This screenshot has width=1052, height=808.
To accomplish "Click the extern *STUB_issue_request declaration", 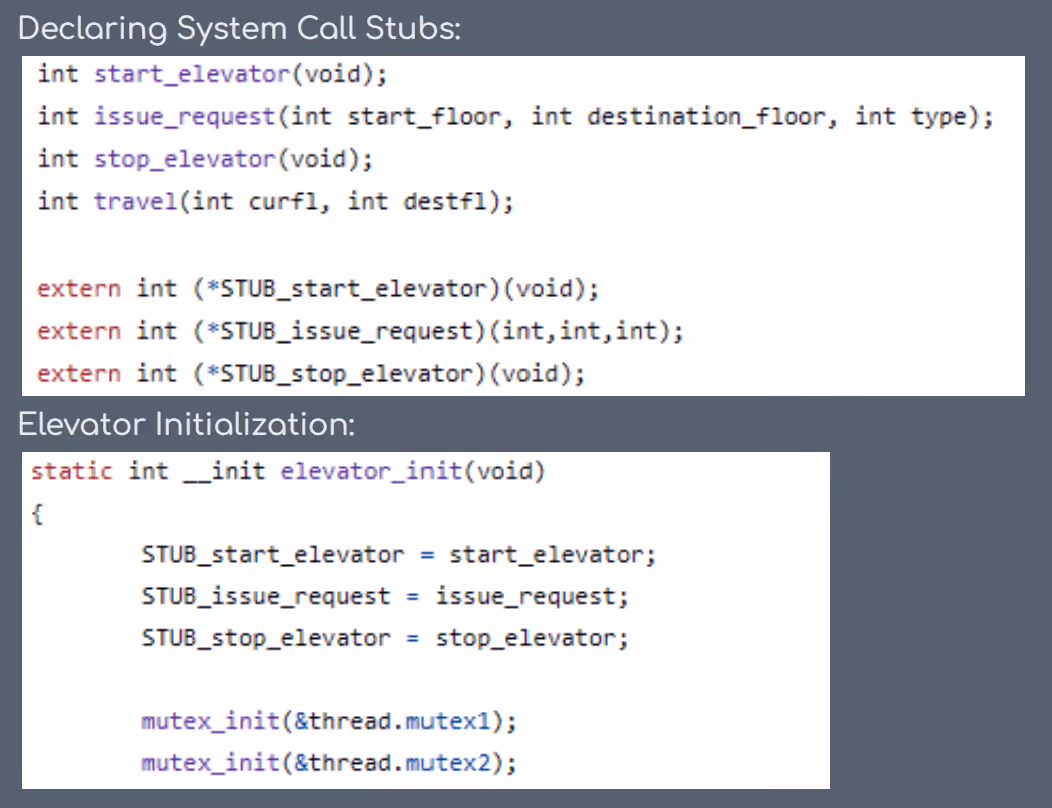I will pos(360,331).
